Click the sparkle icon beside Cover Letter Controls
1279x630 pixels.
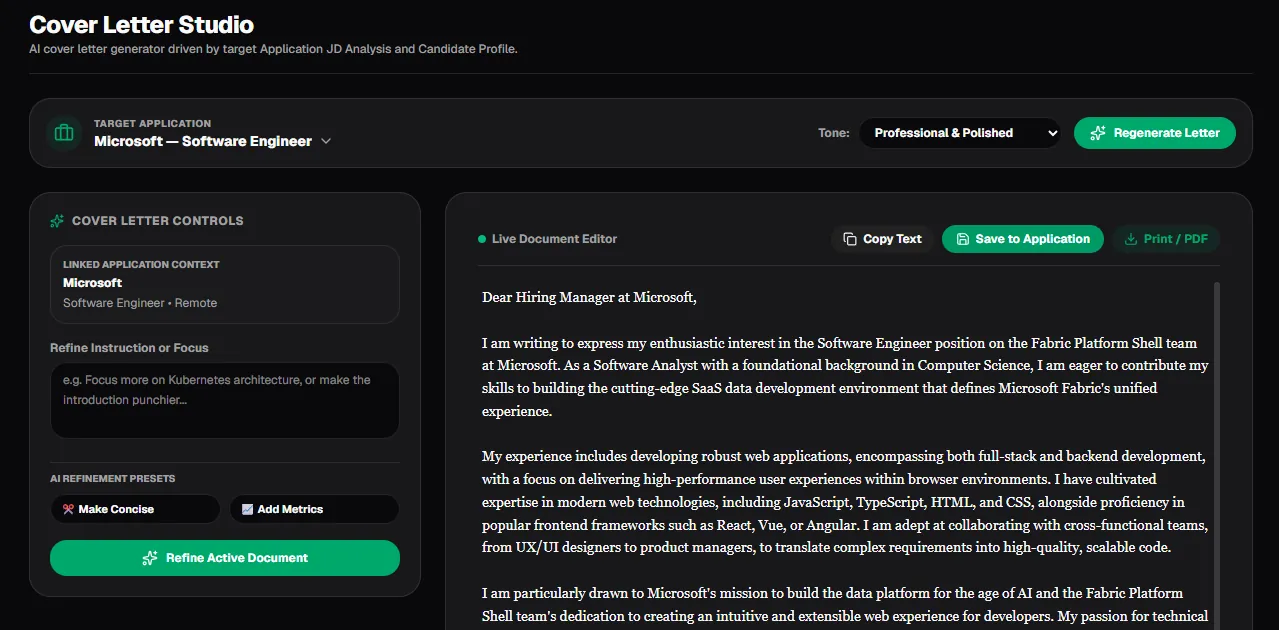pos(57,221)
